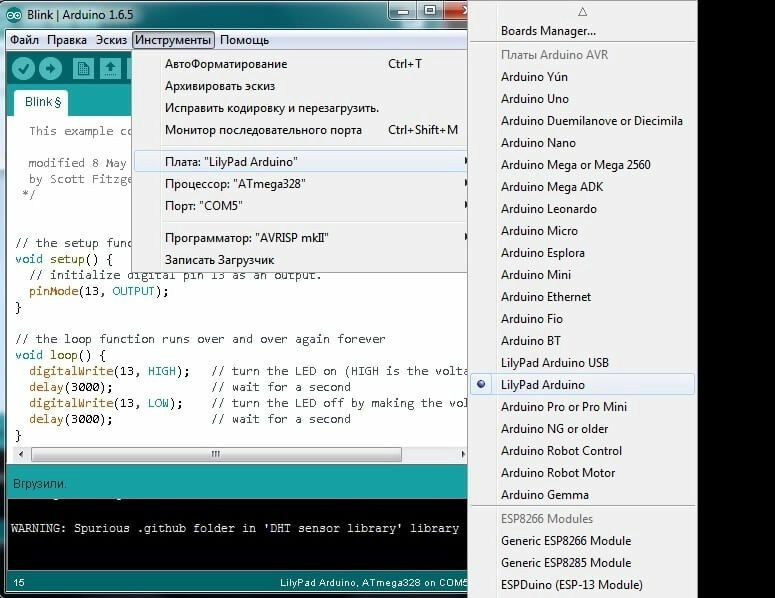The image size is (775, 598).
Task: Choose Generic ESP8285 Module
Action: point(583,563)
